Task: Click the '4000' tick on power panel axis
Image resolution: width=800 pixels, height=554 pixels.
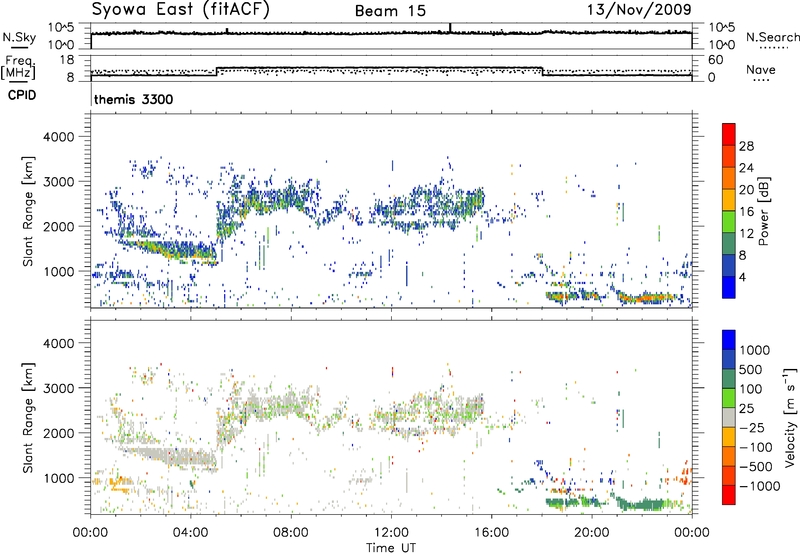Action: (58, 137)
